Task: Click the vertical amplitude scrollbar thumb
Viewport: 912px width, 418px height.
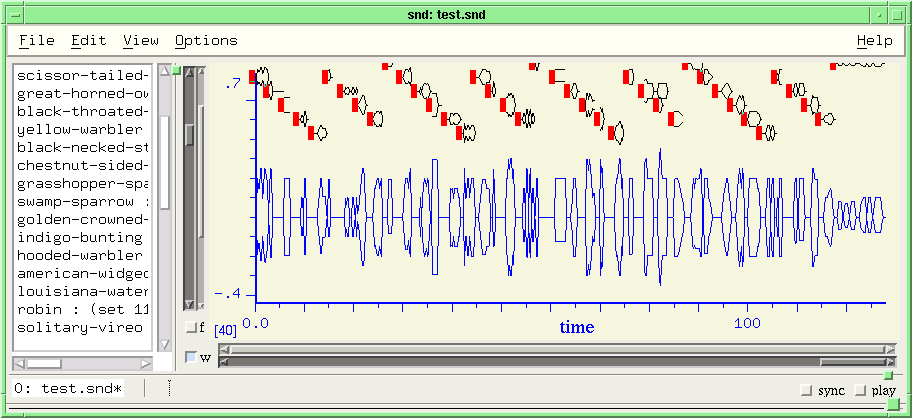Action: click(190, 135)
